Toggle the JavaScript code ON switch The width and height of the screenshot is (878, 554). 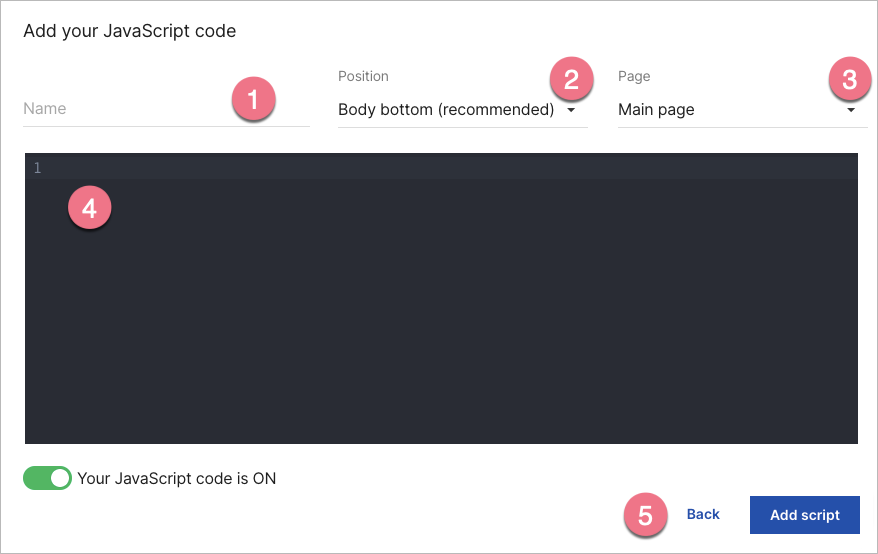click(48, 478)
